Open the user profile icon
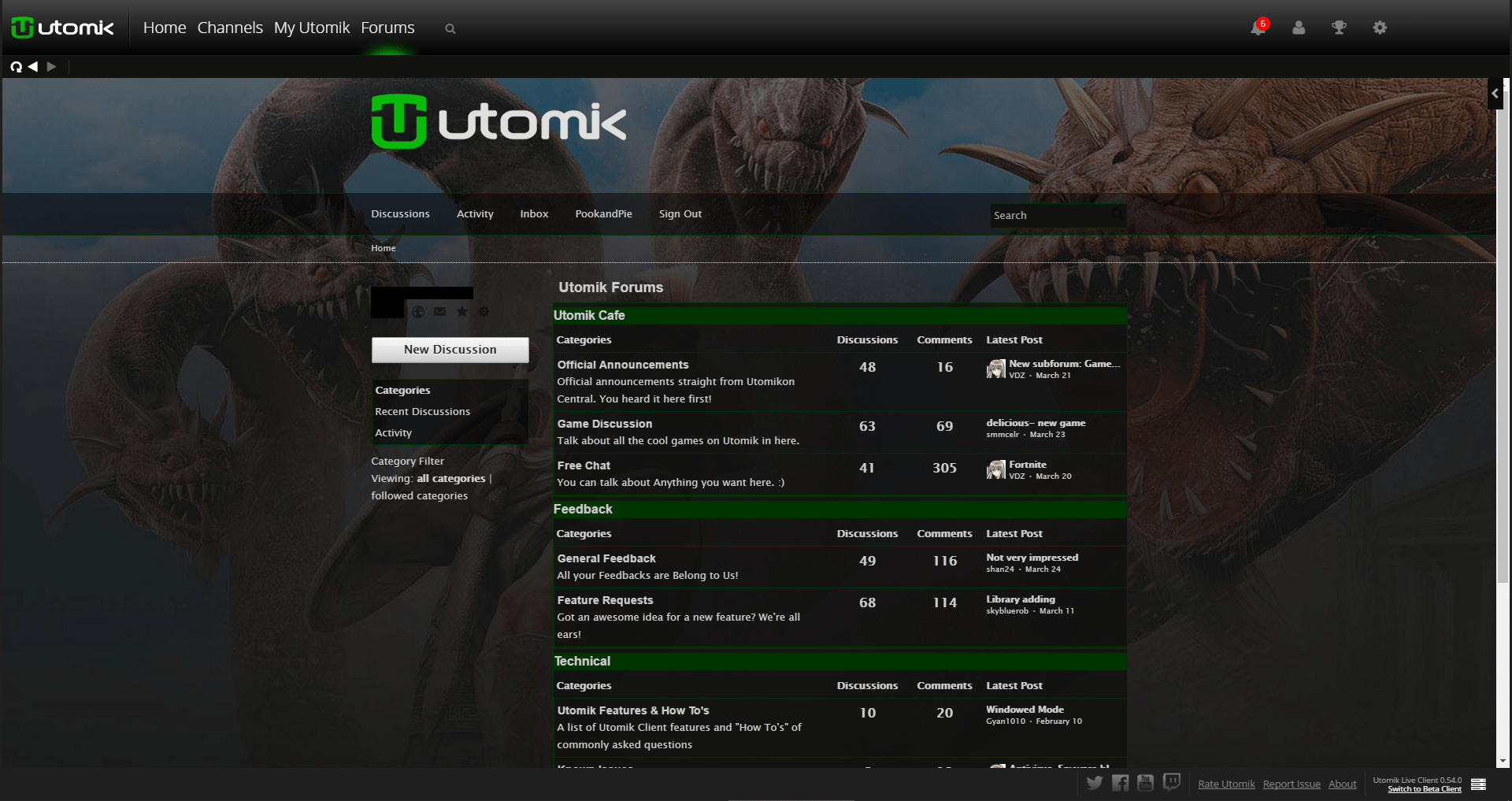This screenshot has height=801, width=1512. tap(1299, 28)
